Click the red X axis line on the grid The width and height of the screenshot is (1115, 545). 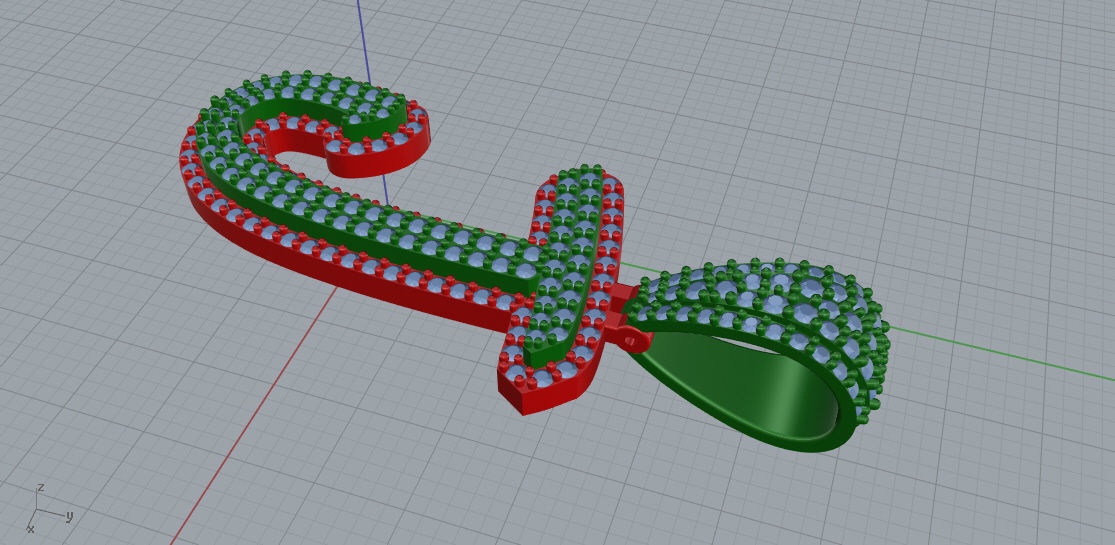252,416
